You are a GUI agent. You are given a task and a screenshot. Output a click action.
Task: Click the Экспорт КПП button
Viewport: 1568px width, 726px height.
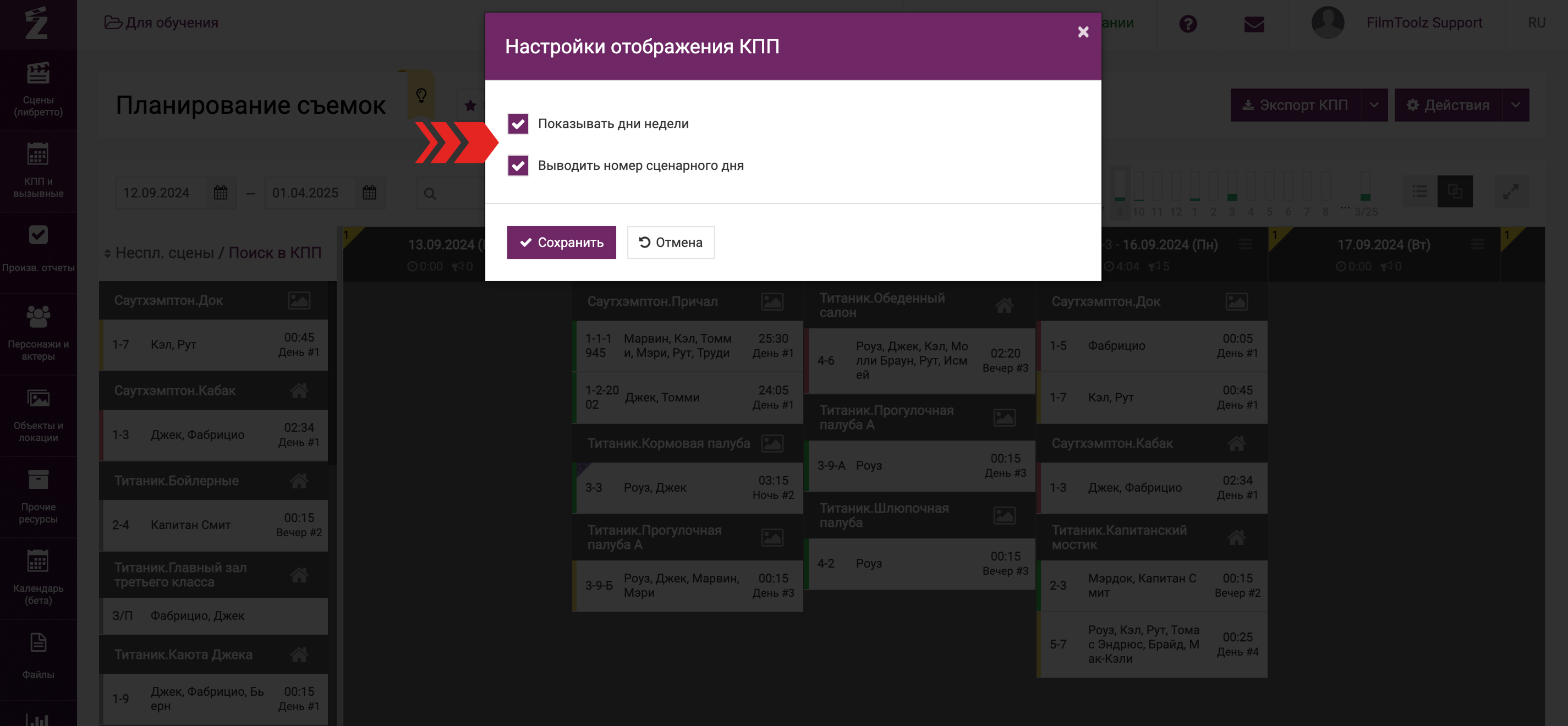(1295, 105)
